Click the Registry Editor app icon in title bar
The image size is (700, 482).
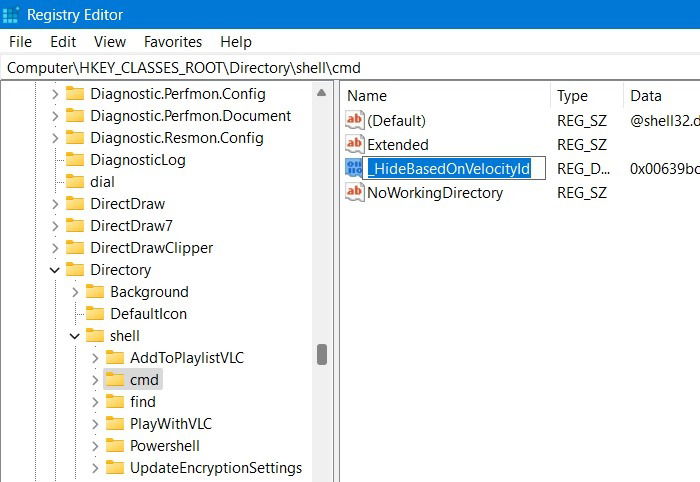[10, 15]
